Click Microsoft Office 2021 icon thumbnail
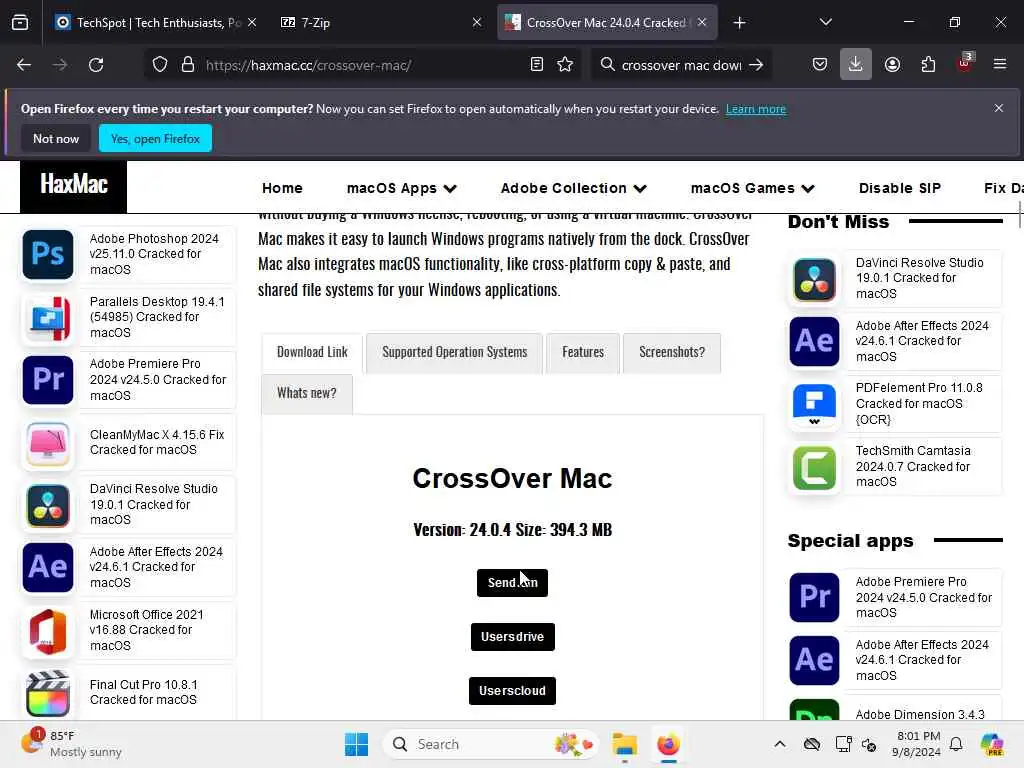 pos(48,632)
